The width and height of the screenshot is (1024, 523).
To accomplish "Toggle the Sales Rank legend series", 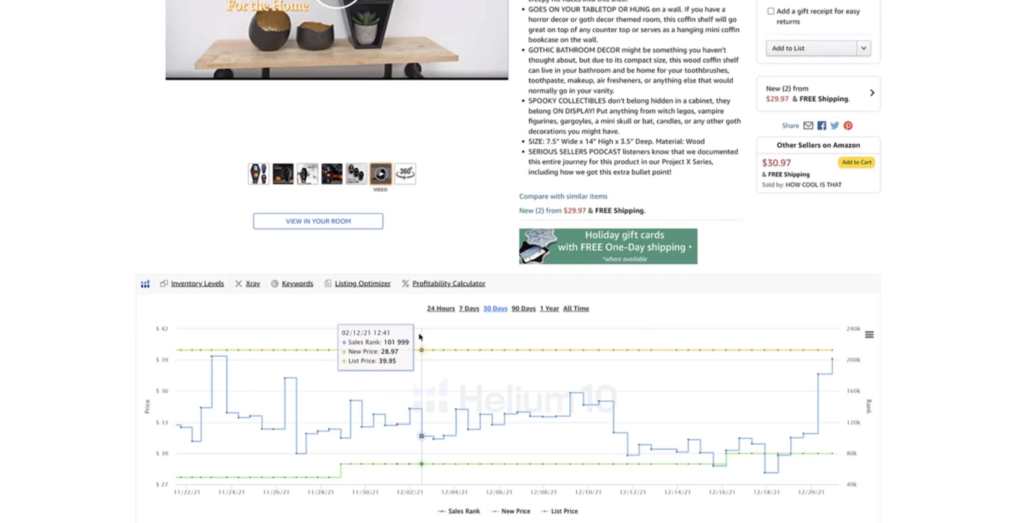I will click(459, 511).
